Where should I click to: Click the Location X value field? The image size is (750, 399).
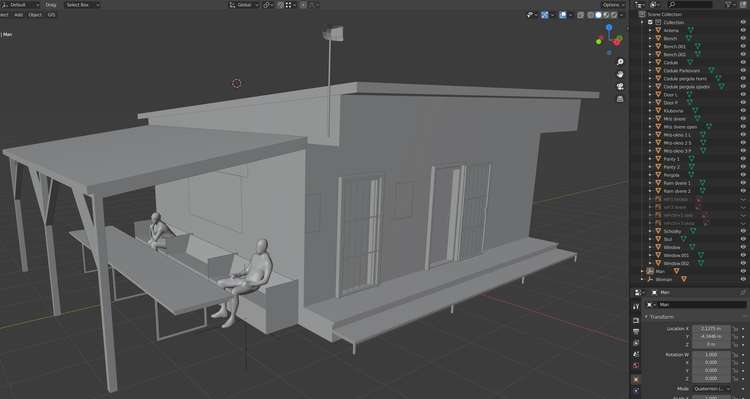(x=711, y=329)
